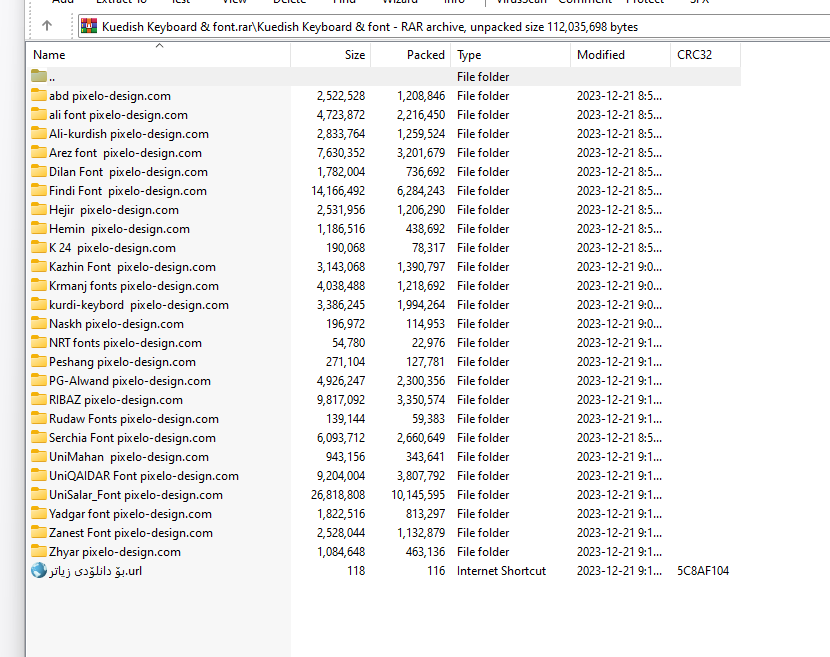Click folder icon for Hemin
Viewport: 830px width, 657px height.
pyautogui.click(x=39, y=229)
